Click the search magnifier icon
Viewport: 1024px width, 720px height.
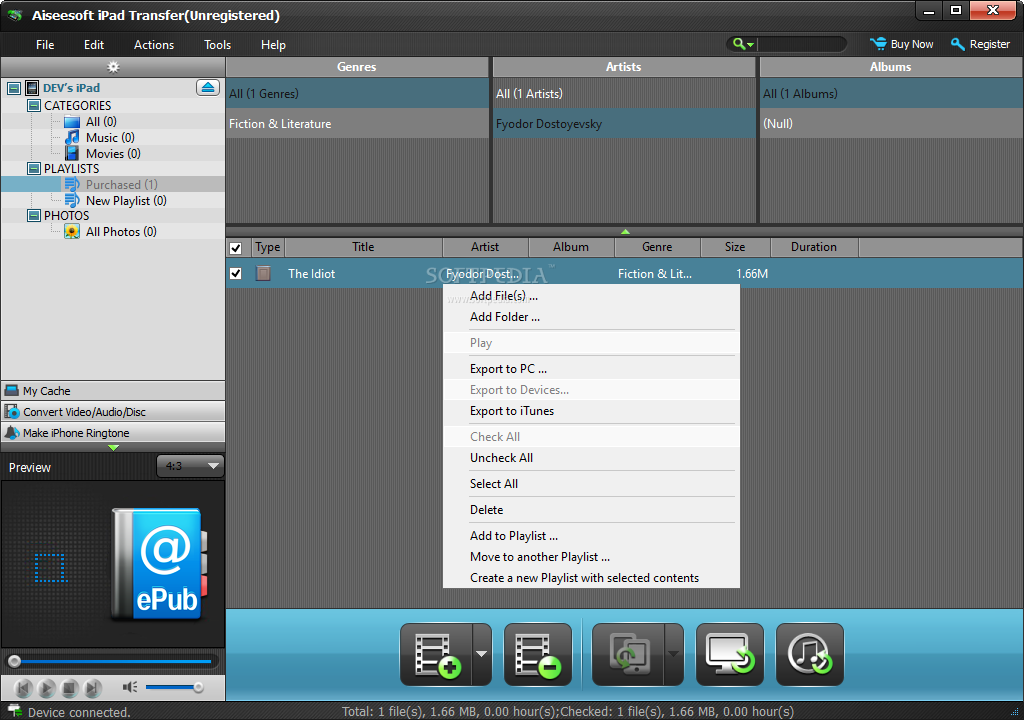click(739, 44)
